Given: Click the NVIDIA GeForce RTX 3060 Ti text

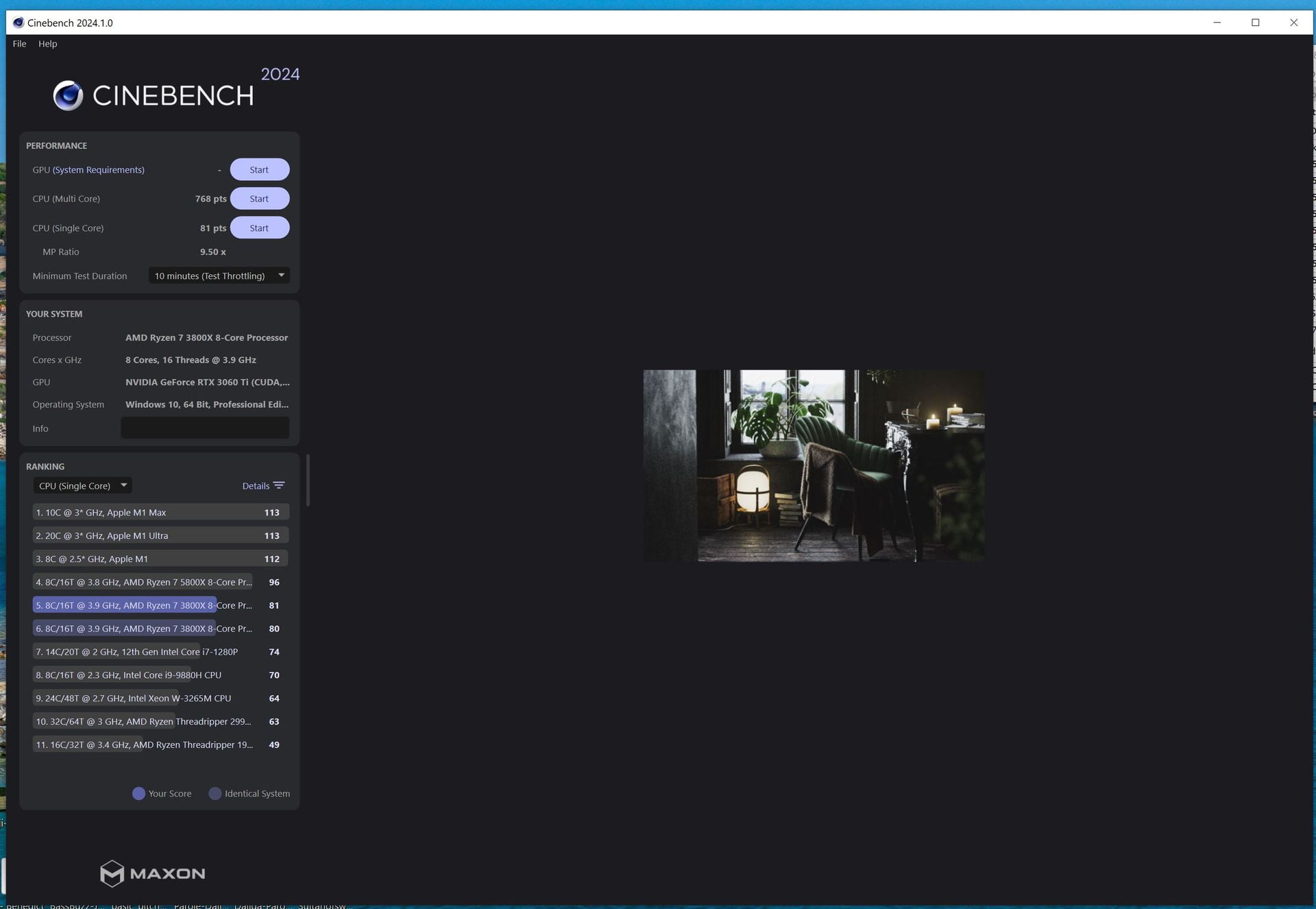Looking at the screenshot, I should [x=207, y=383].
